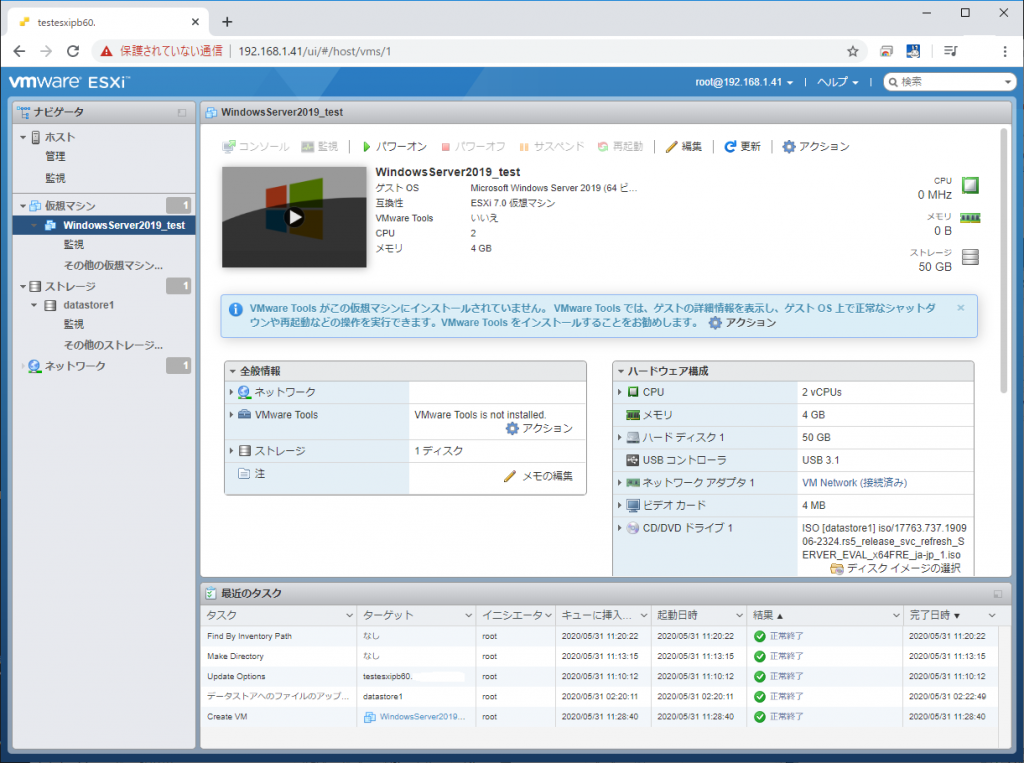Image resolution: width=1024 pixels, height=763 pixels.
Task: Expand the CD/DVD Drive 1 row
Action: (x=620, y=528)
